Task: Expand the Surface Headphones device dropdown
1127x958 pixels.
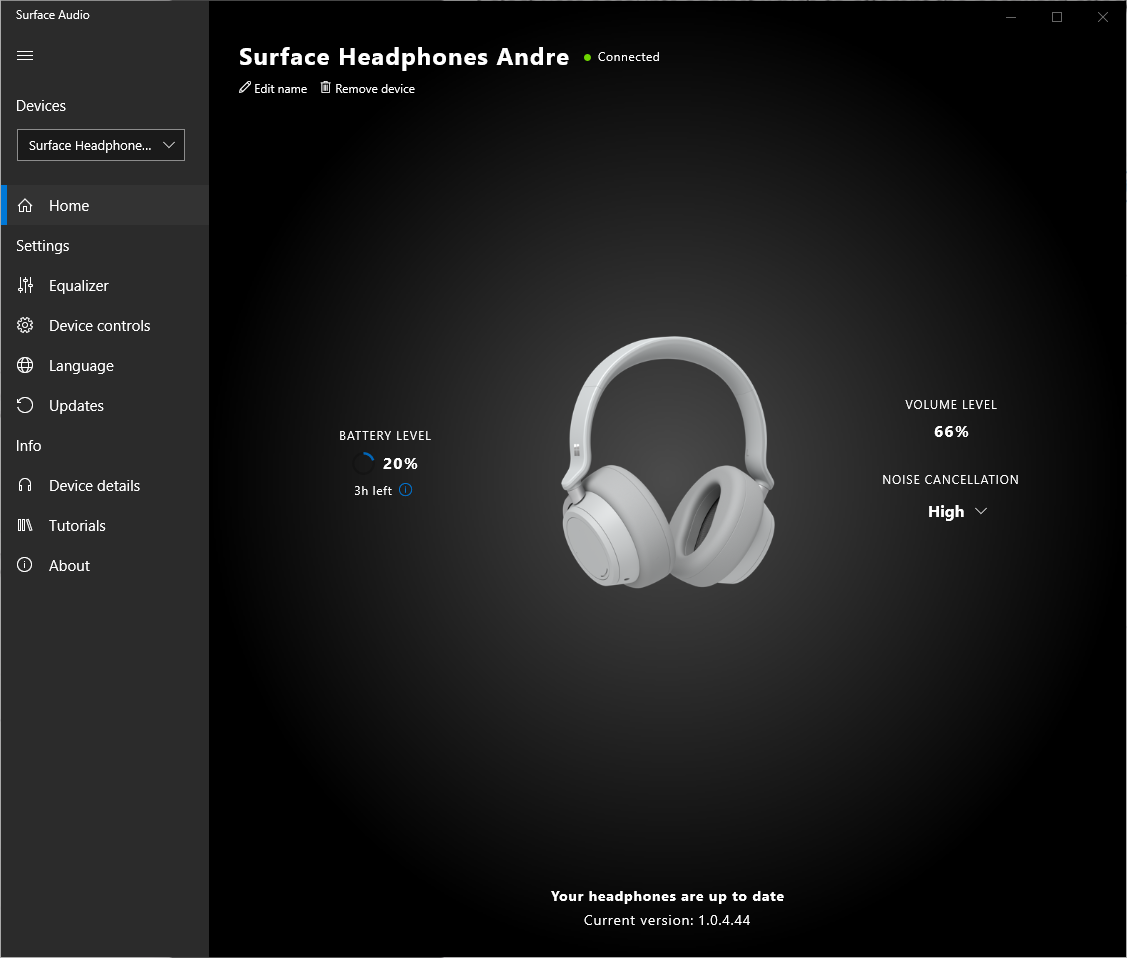Action: coord(101,145)
